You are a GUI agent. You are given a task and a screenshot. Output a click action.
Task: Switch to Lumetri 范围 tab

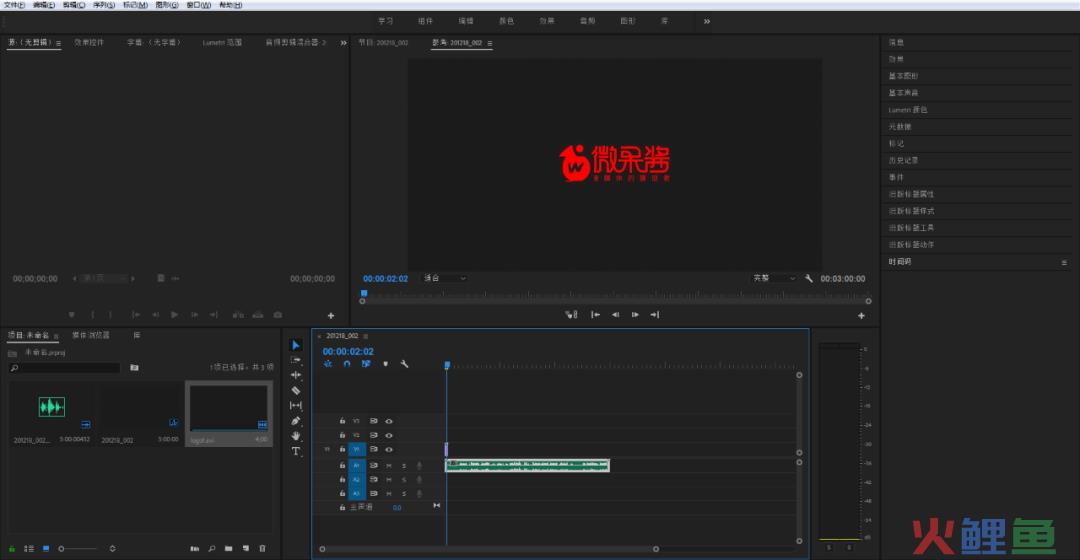pyautogui.click(x=222, y=43)
